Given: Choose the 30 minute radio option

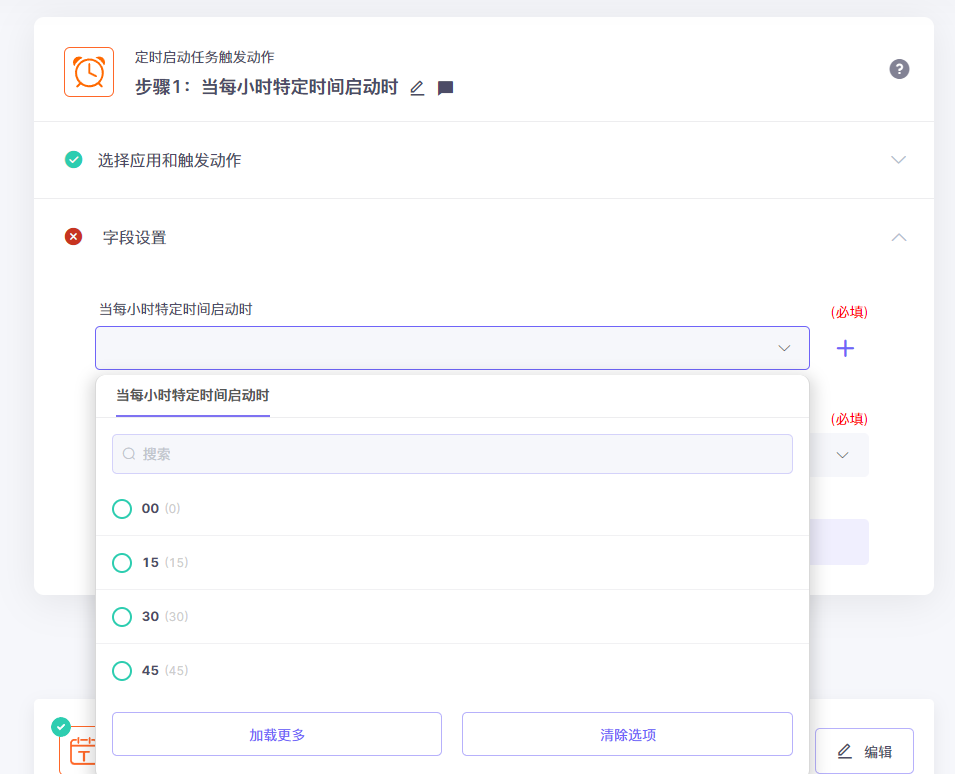Looking at the screenshot, I should coord(122,617).
